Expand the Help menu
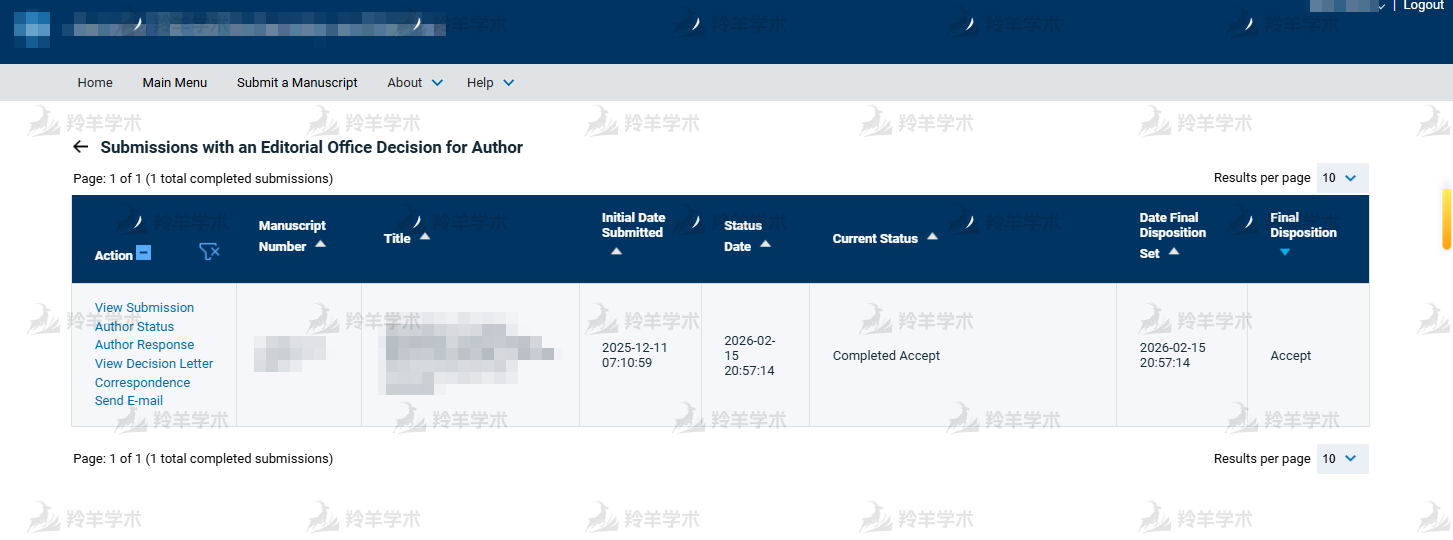The image size is (1453, 540). coord(490,83)
